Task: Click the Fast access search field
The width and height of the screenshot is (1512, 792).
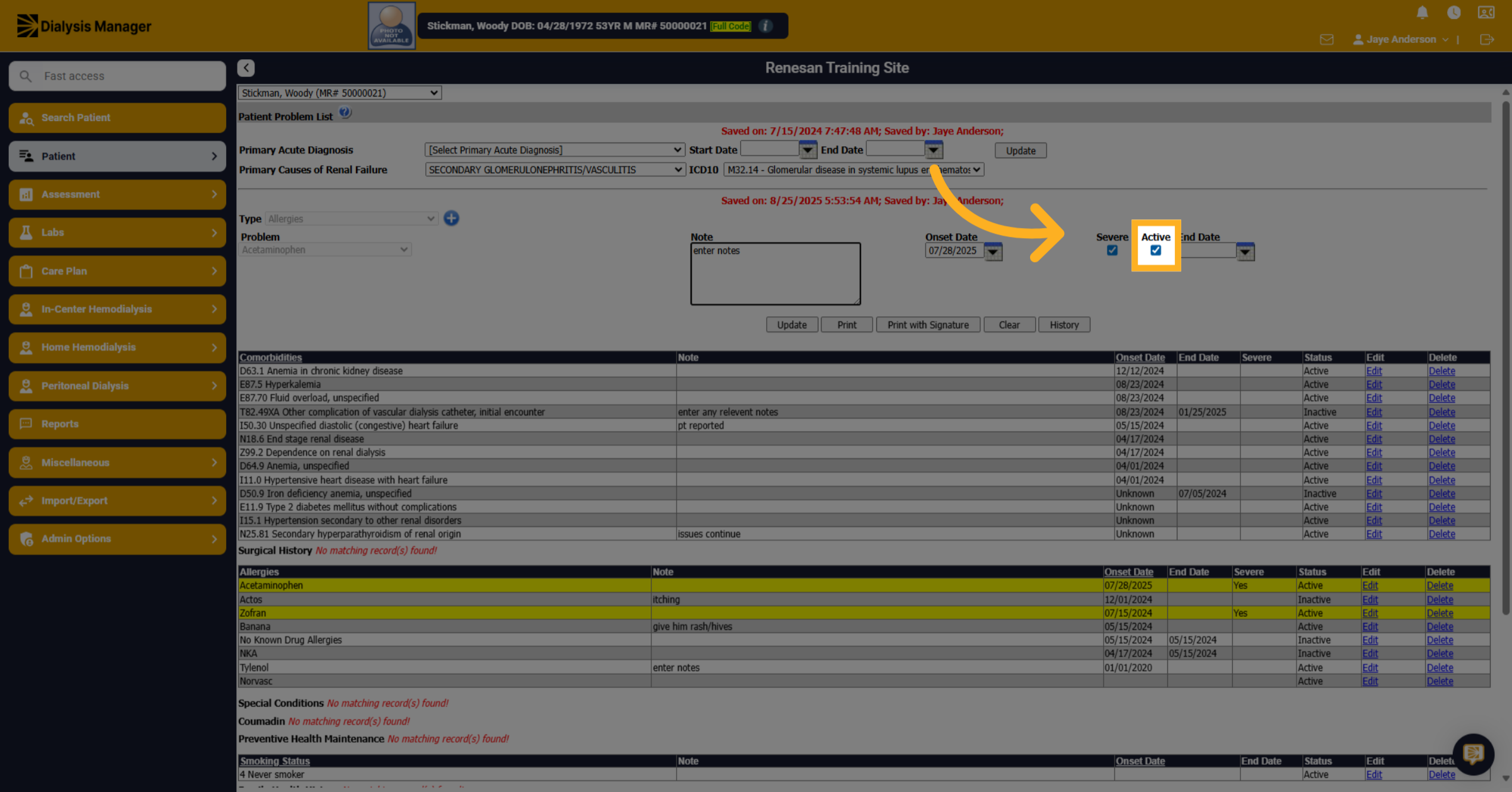Action: (x=117, y=76)
